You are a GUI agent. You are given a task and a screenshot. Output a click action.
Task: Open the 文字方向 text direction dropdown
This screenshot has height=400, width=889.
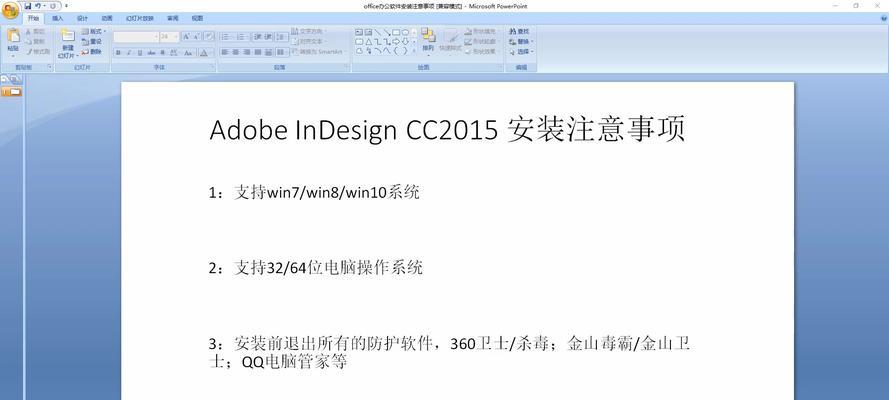[308, 31]
